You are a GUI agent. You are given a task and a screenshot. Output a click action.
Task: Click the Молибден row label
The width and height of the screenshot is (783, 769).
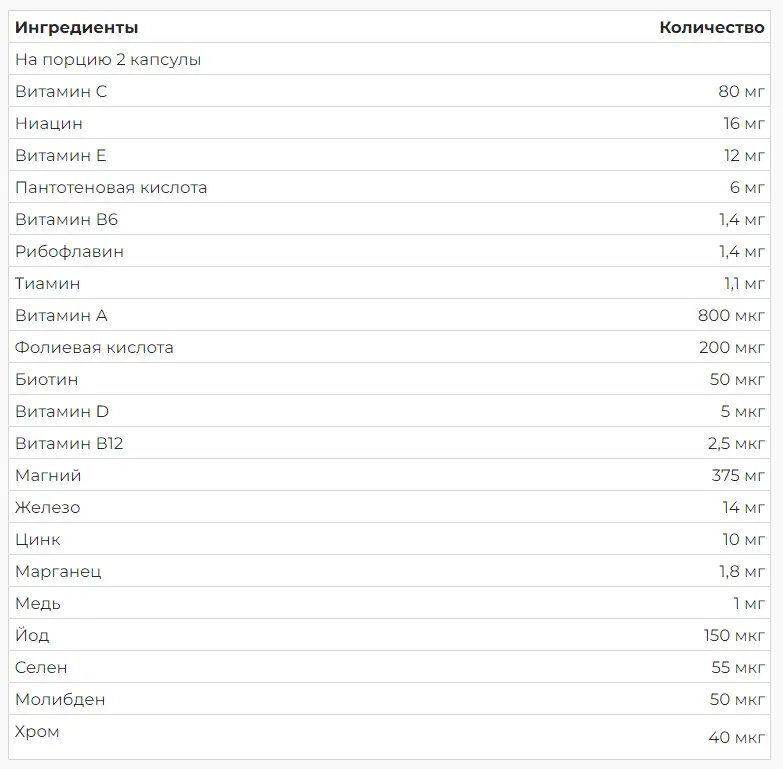click(60, 700)
